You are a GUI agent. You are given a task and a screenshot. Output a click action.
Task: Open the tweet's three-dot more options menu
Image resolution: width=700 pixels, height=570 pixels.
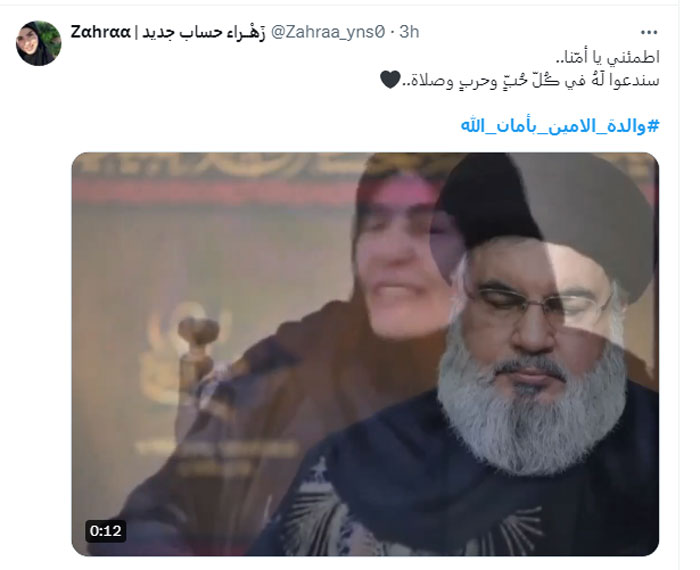649,32
